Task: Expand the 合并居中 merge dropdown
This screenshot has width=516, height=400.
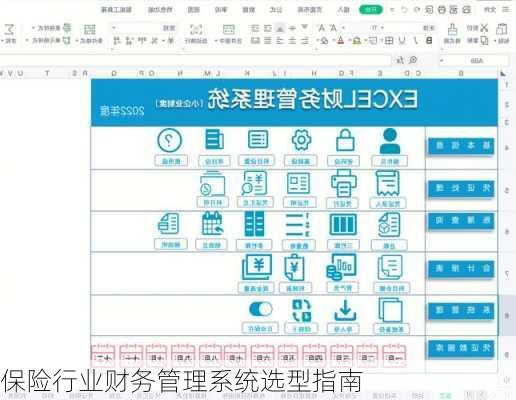Action: pos(217,41)
